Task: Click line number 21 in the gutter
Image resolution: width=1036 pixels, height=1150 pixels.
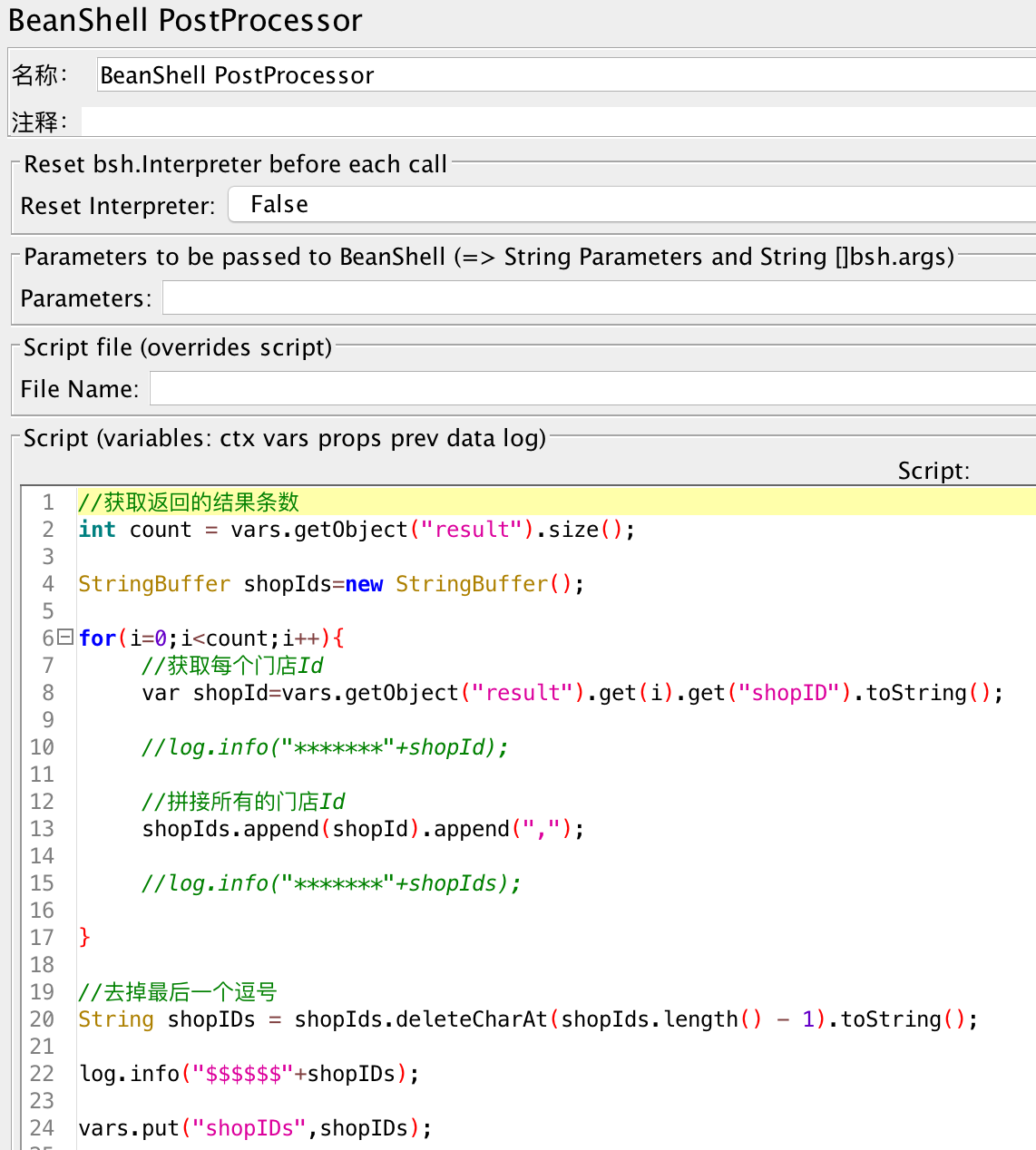Action: tap(42, 1047)
